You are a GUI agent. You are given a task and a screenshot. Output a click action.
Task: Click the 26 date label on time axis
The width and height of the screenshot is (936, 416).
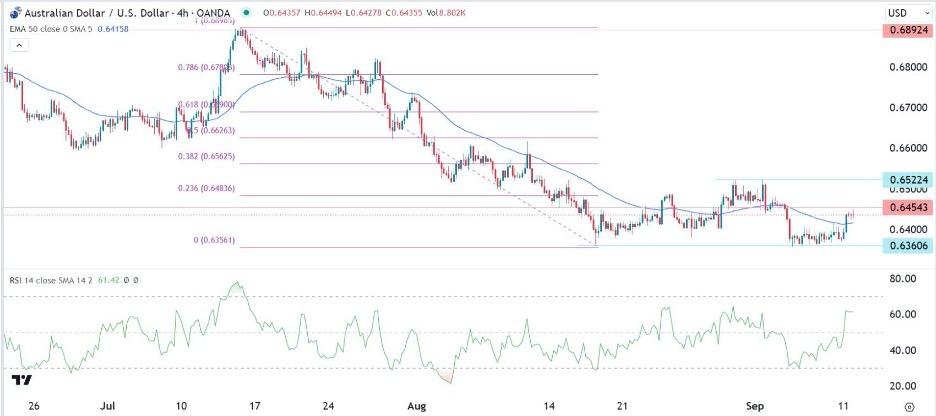(34, 405)
